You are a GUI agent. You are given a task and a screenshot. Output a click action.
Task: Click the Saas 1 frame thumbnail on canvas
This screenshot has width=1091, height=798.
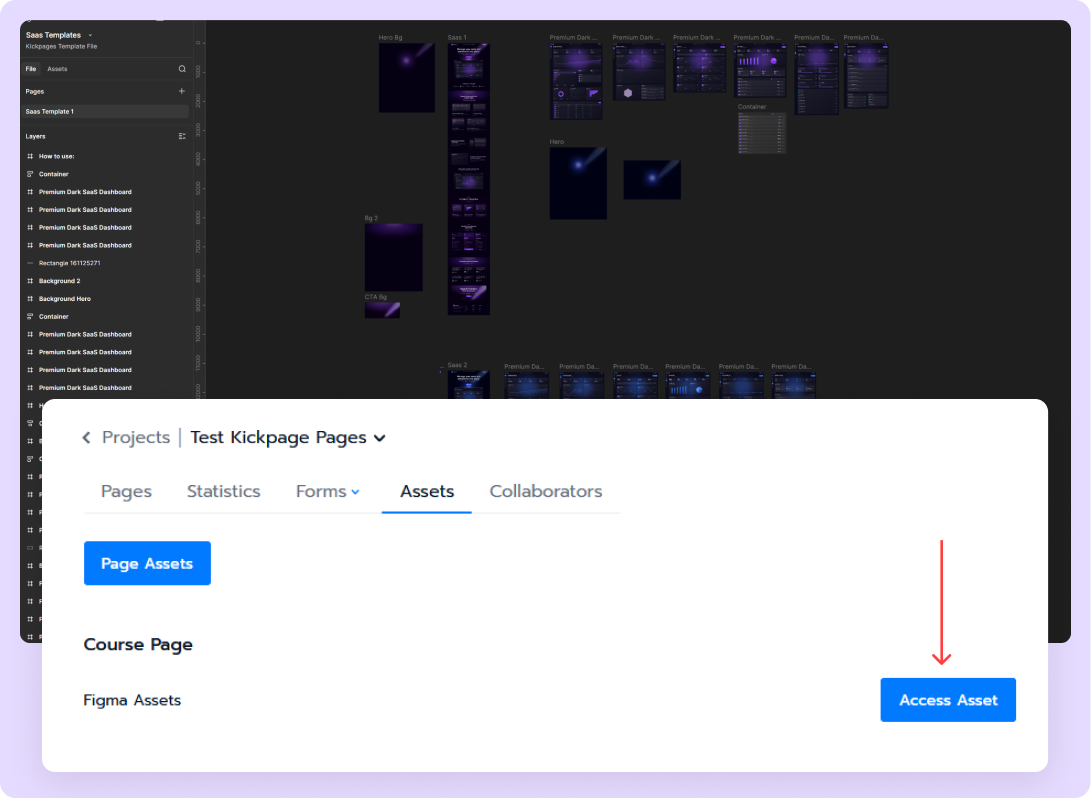click(x=468, y=180)
